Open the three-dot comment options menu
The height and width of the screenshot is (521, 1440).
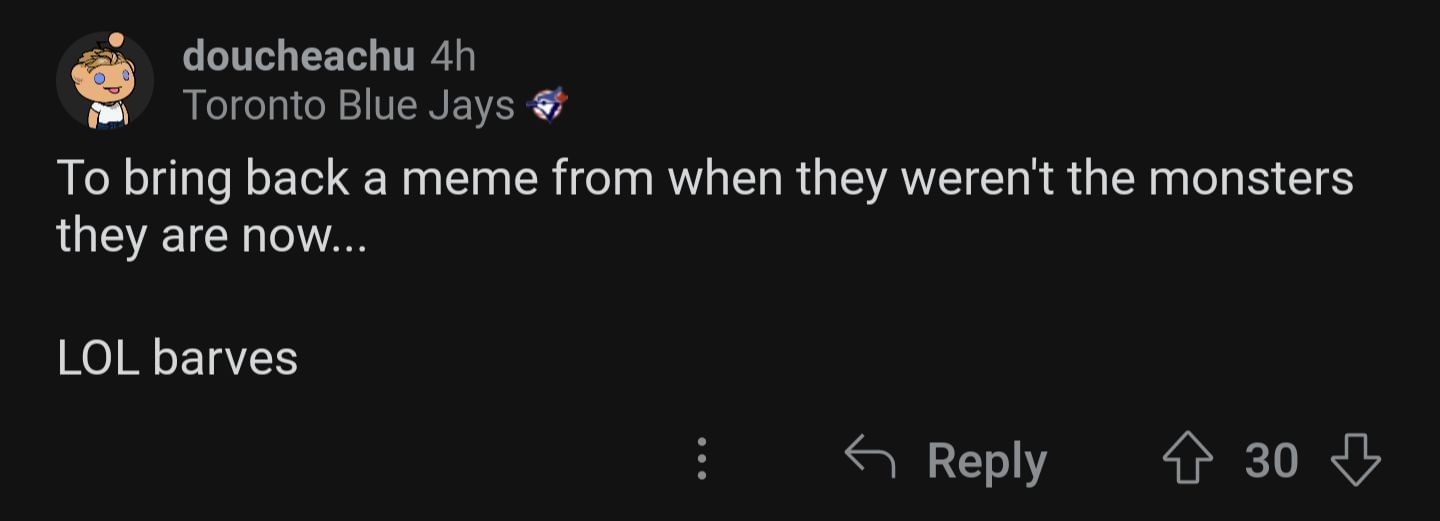pyautogui.click(x=702, y=460)
